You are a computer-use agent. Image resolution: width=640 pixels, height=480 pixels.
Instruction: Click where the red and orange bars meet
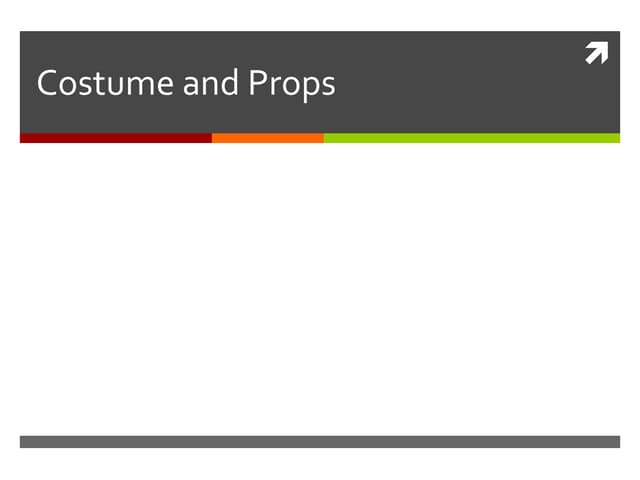pyautogui.click(x=212, y=138)
